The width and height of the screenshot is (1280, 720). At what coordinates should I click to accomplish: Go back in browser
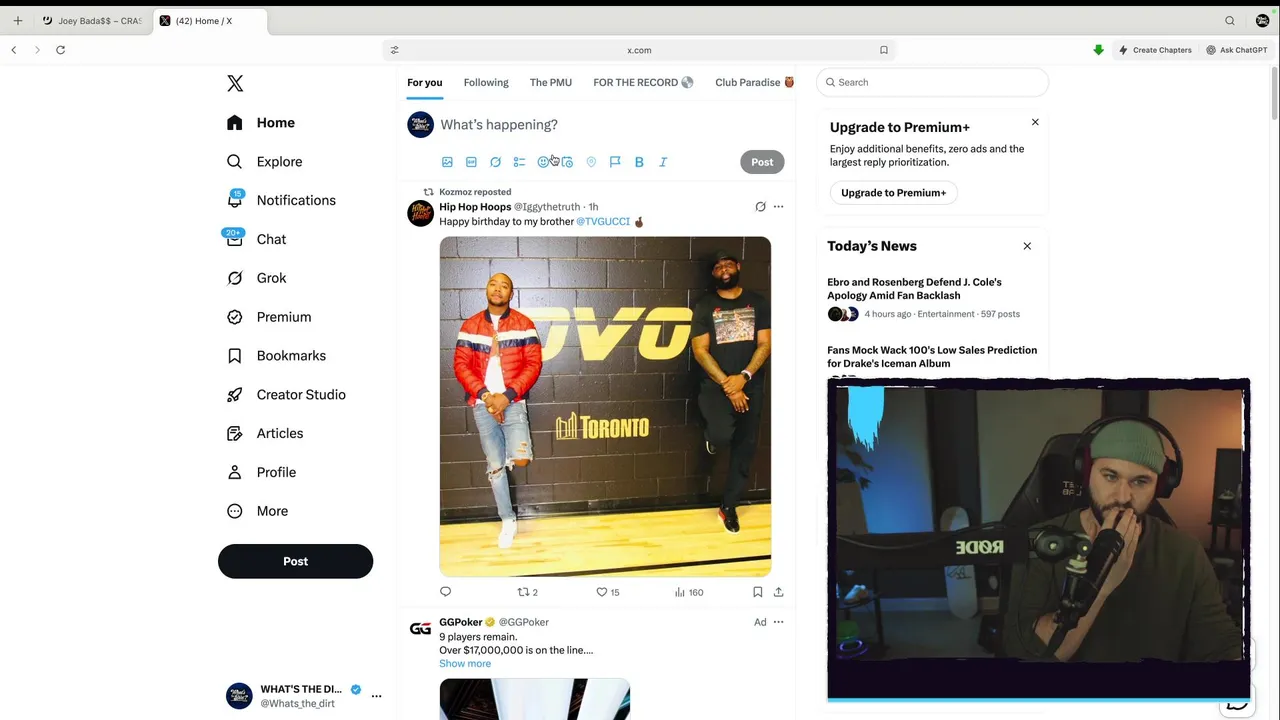pyautogui.click(x=13, y=50)
